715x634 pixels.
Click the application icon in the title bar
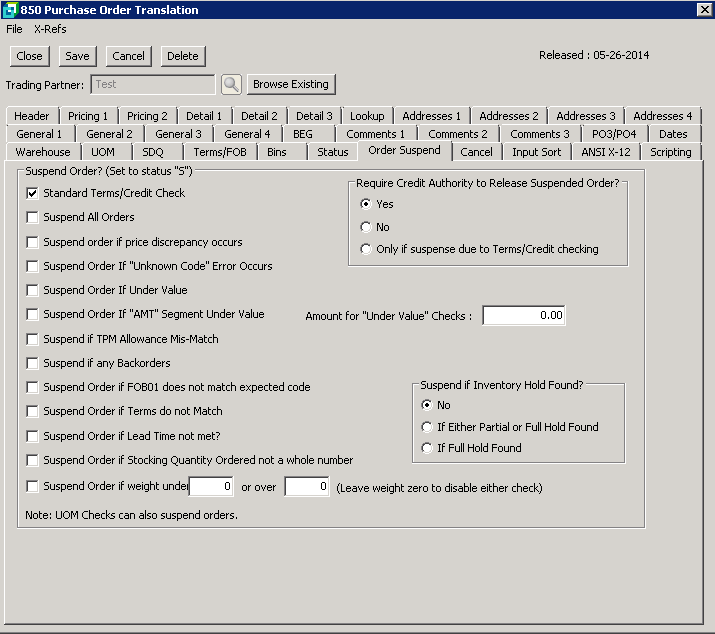point(10,10)
